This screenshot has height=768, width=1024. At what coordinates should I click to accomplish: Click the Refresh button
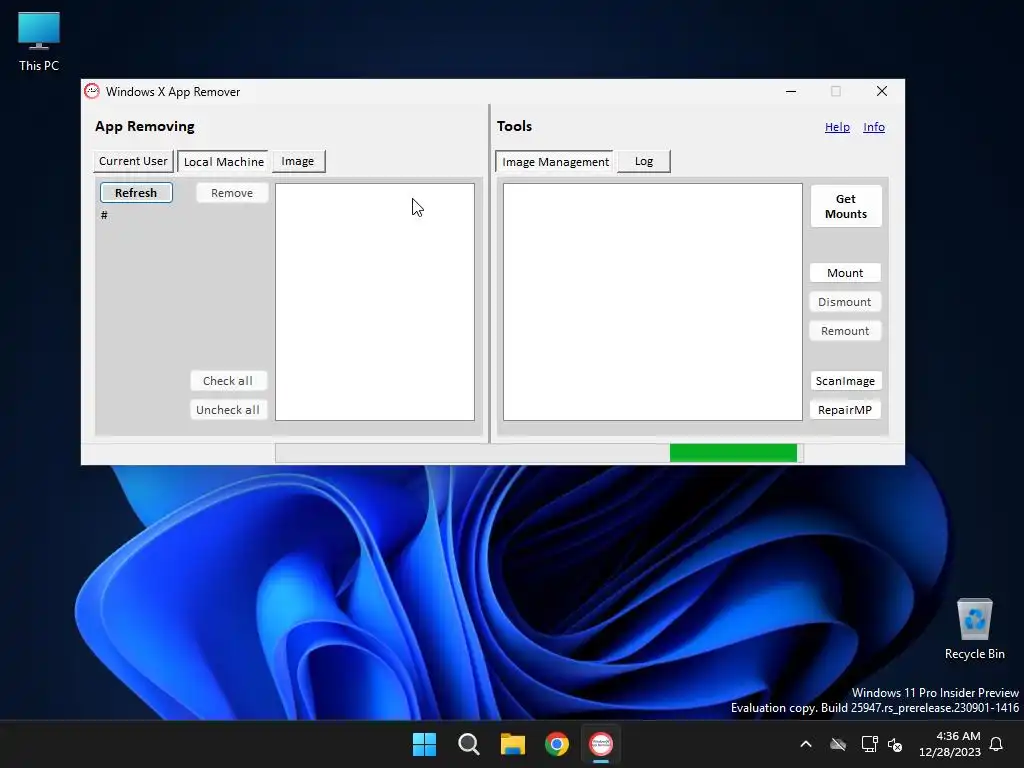coord(136,193)
